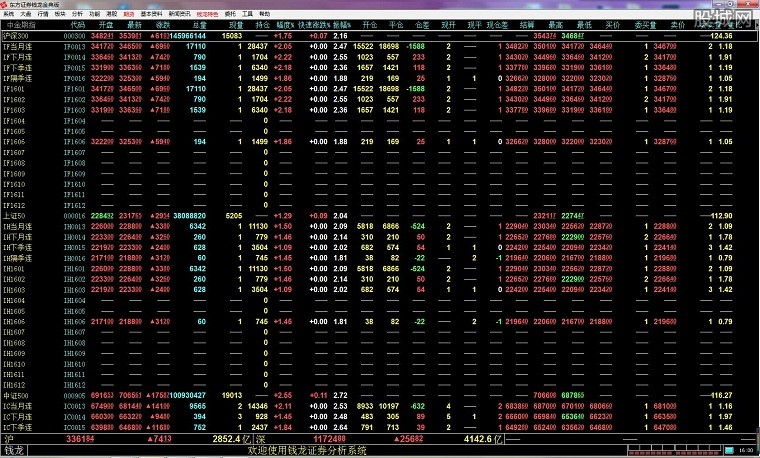Viewport: 760px width, 458px height.
Task: Click the 沪 index value in status bar
Action: point(73,438)
